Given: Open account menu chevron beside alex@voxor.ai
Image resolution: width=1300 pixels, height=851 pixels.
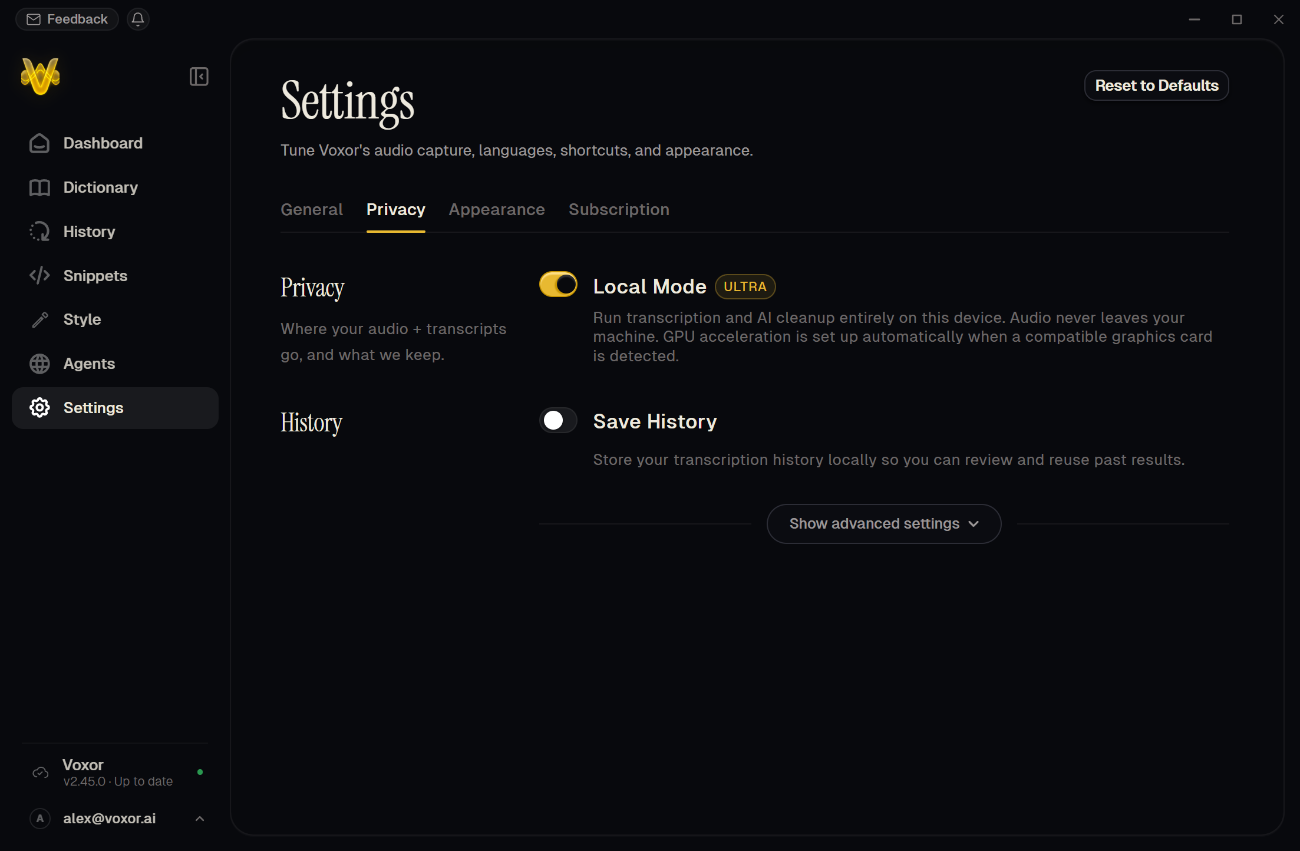Looking at the screenshot, I should [200, 819].
